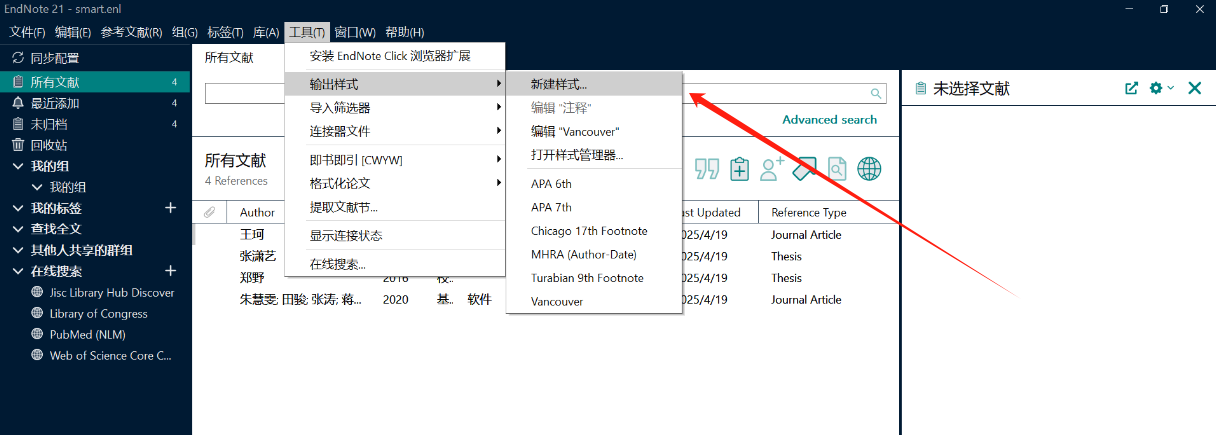Close the 未选择文献 reference panel
The image size is (1216, 435).
pos(1194,88)
